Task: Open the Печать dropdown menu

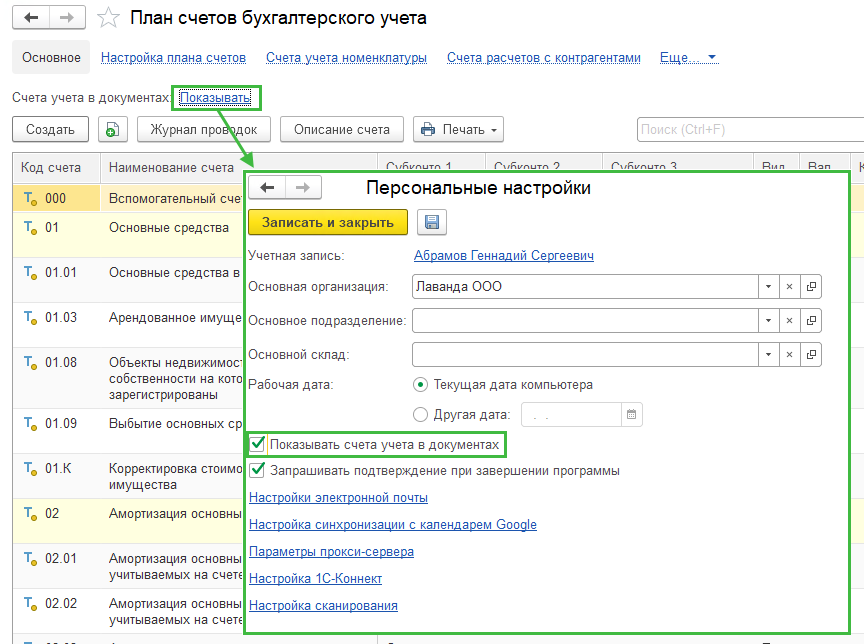Action: (x=458, y=129)
